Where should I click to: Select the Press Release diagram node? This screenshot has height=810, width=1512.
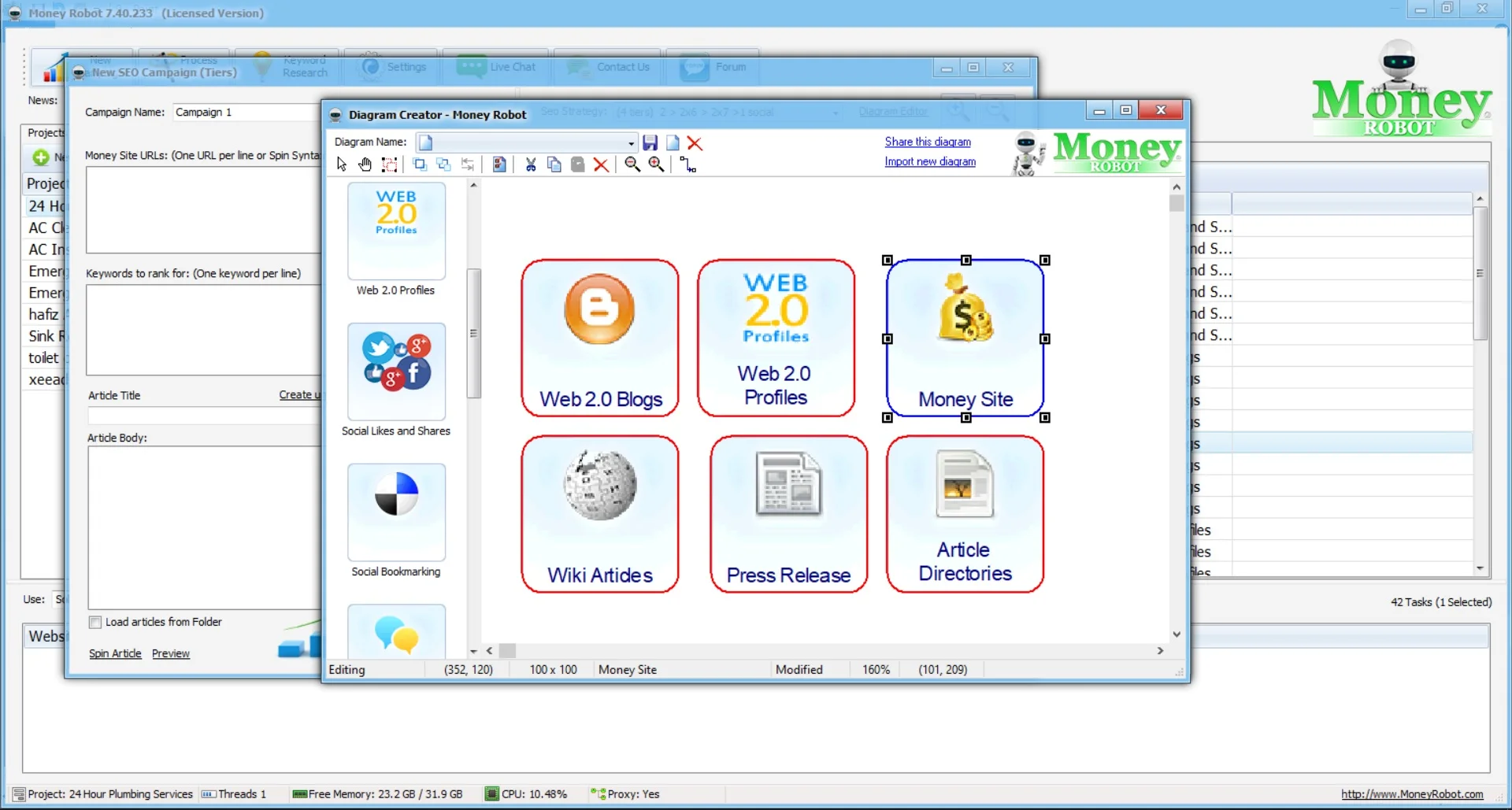point(788,514)
